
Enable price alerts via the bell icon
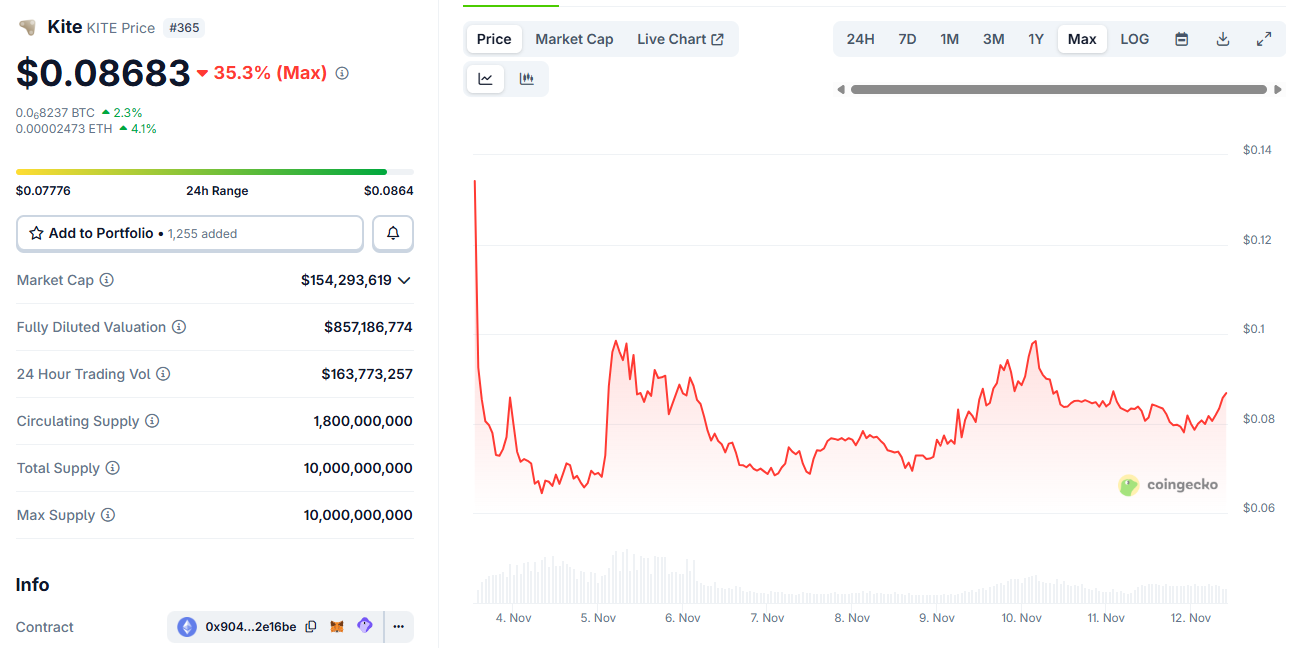click(x=392, y=233)
